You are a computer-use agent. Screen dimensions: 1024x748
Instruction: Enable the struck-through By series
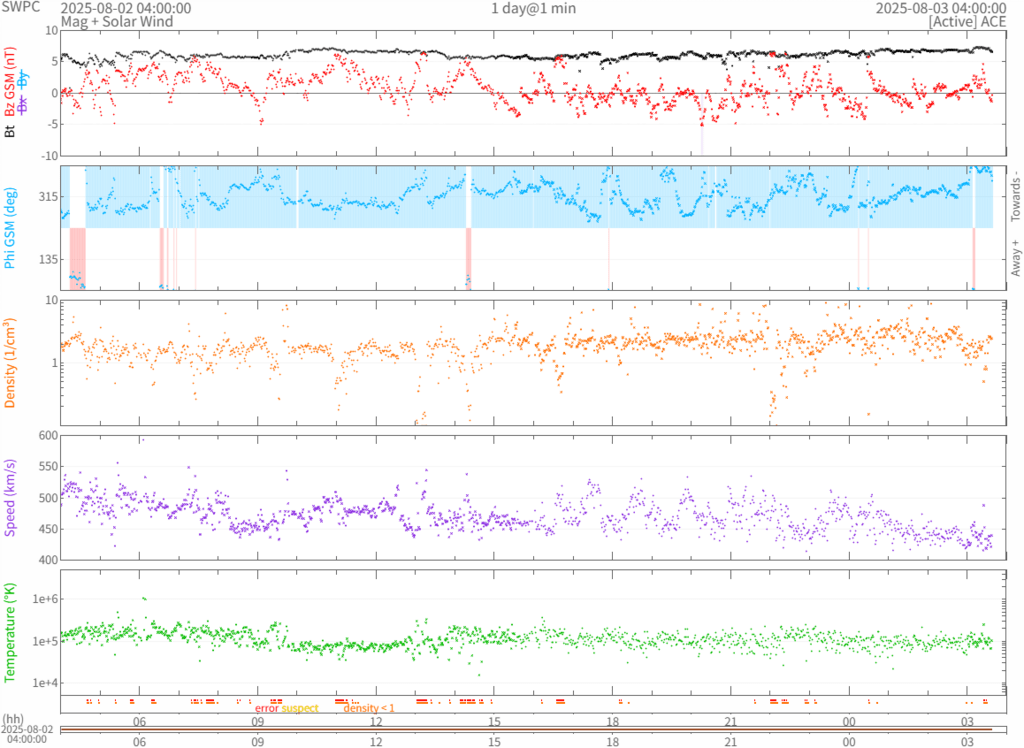(x=22, y=78)
